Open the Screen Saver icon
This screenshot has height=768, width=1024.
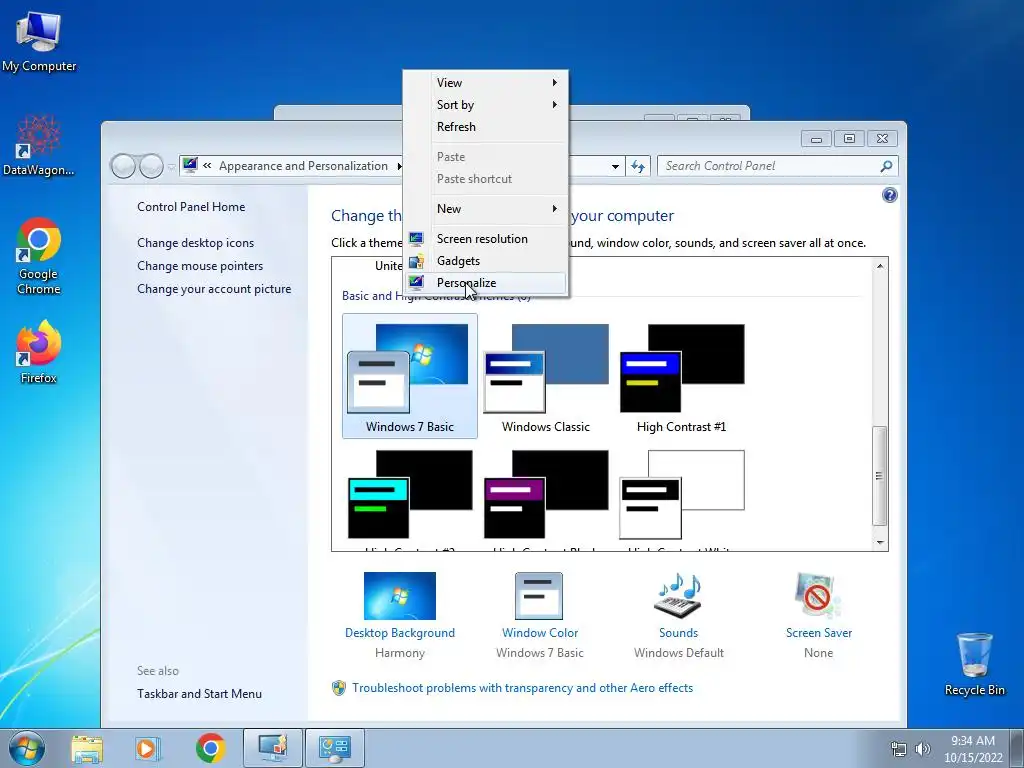point(818,596)
